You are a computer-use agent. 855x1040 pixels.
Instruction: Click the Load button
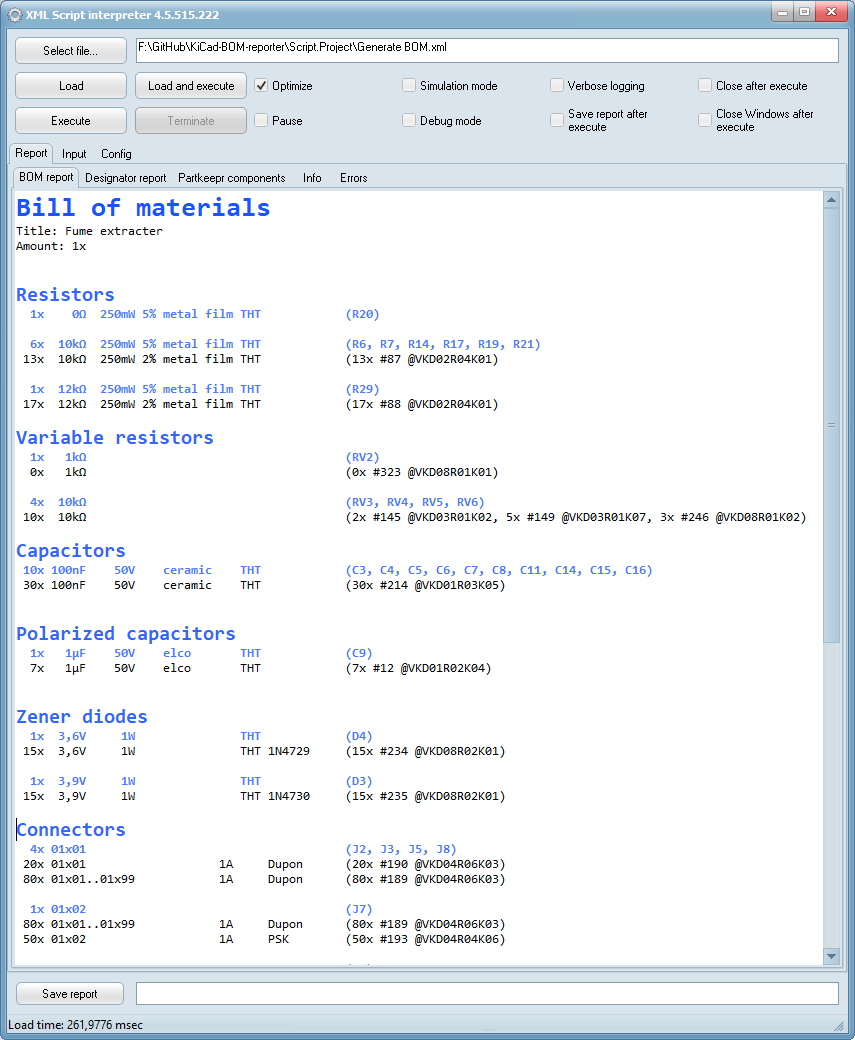pyautogui.click(x=71, y=86)
